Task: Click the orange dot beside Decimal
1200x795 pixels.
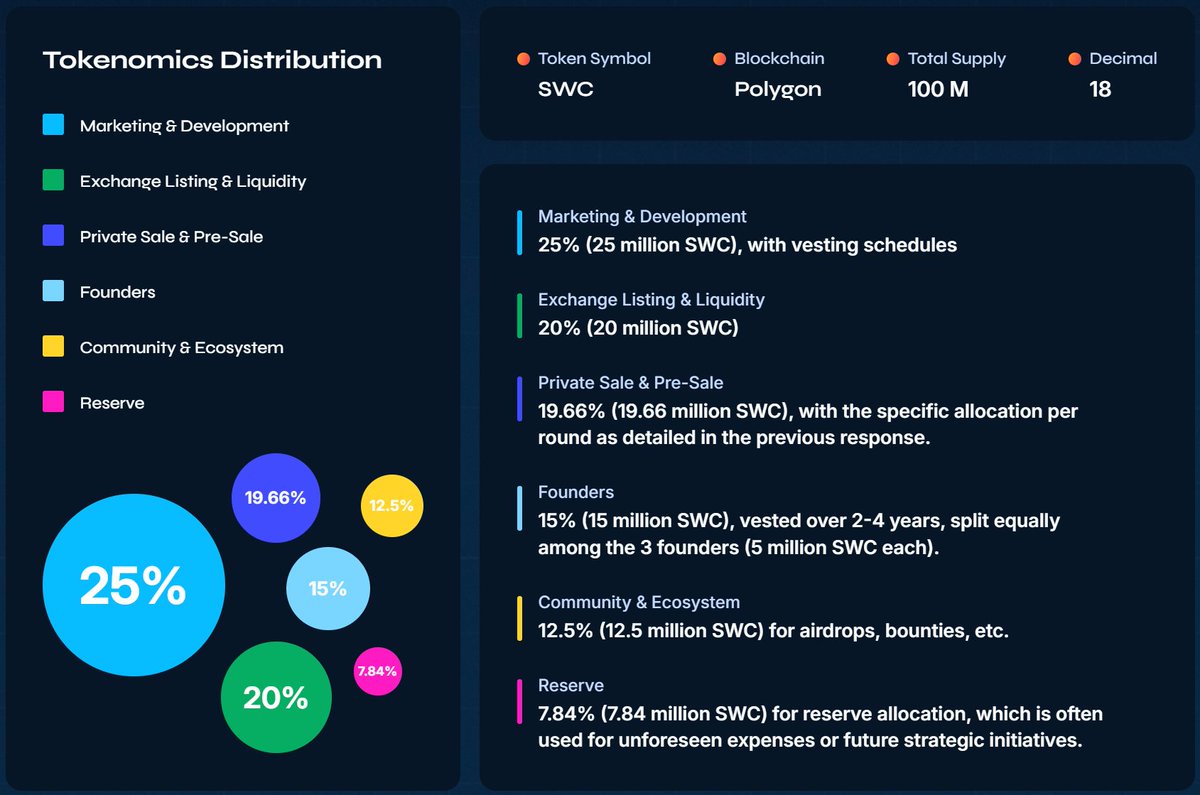Action: (x=1075, y=59)
